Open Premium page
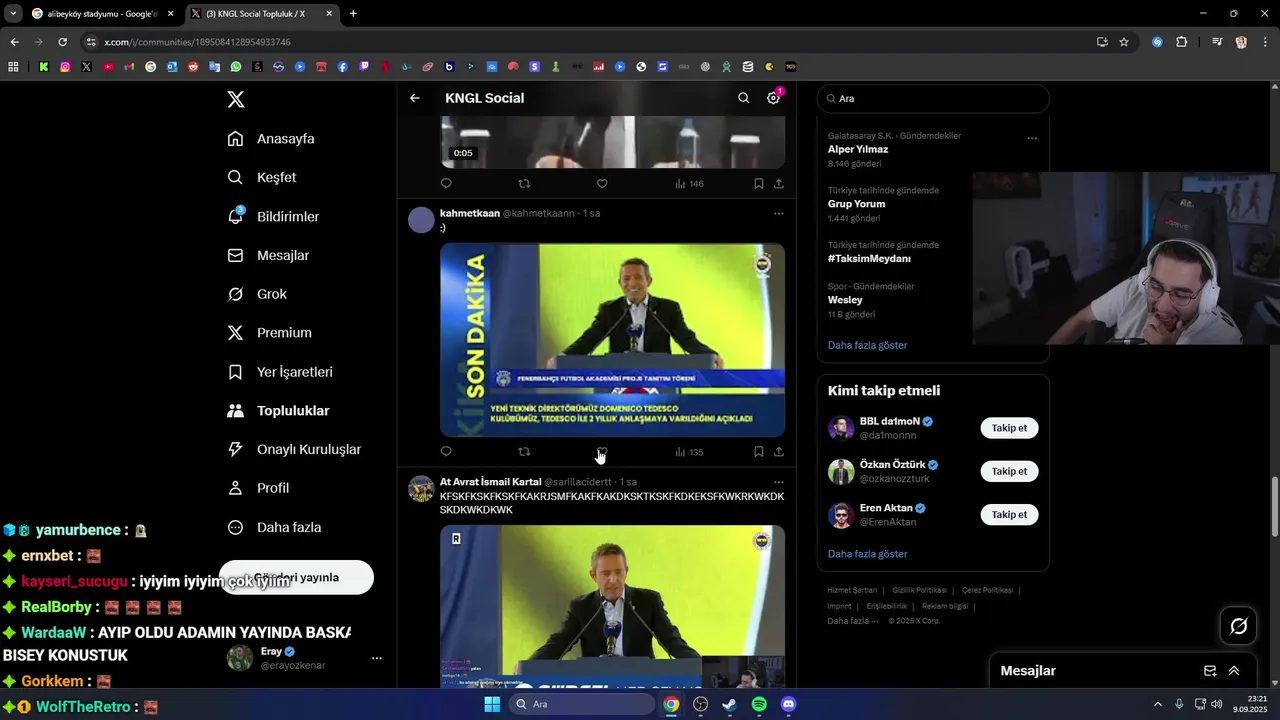The height and width of the screenshot is (720, 1280). coord(270,333)
